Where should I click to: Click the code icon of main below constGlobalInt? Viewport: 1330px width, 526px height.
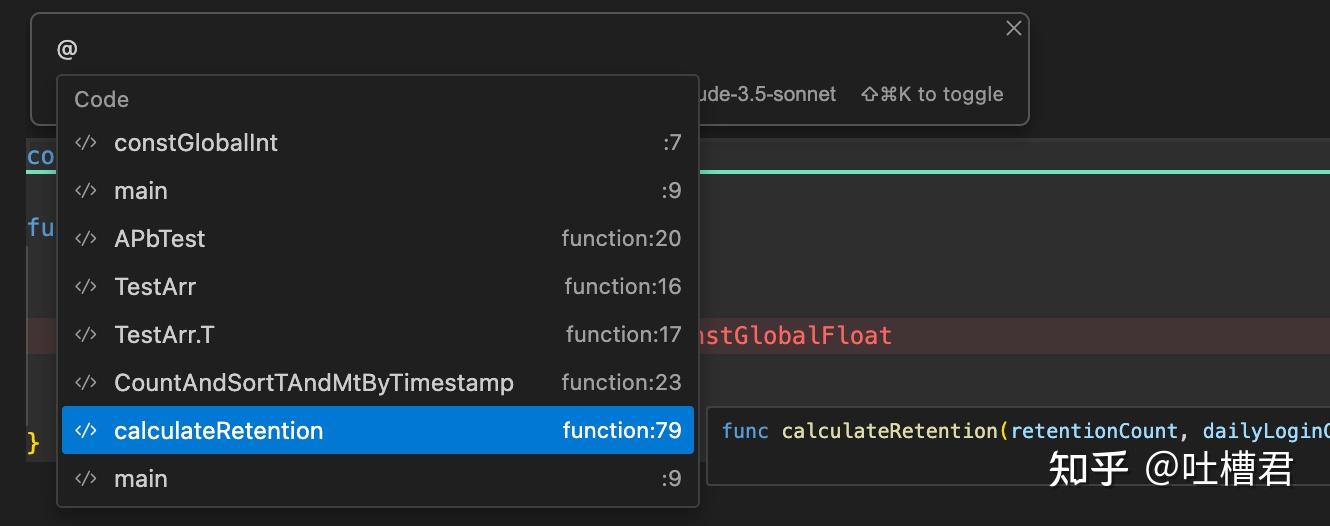tap(86, 191)
